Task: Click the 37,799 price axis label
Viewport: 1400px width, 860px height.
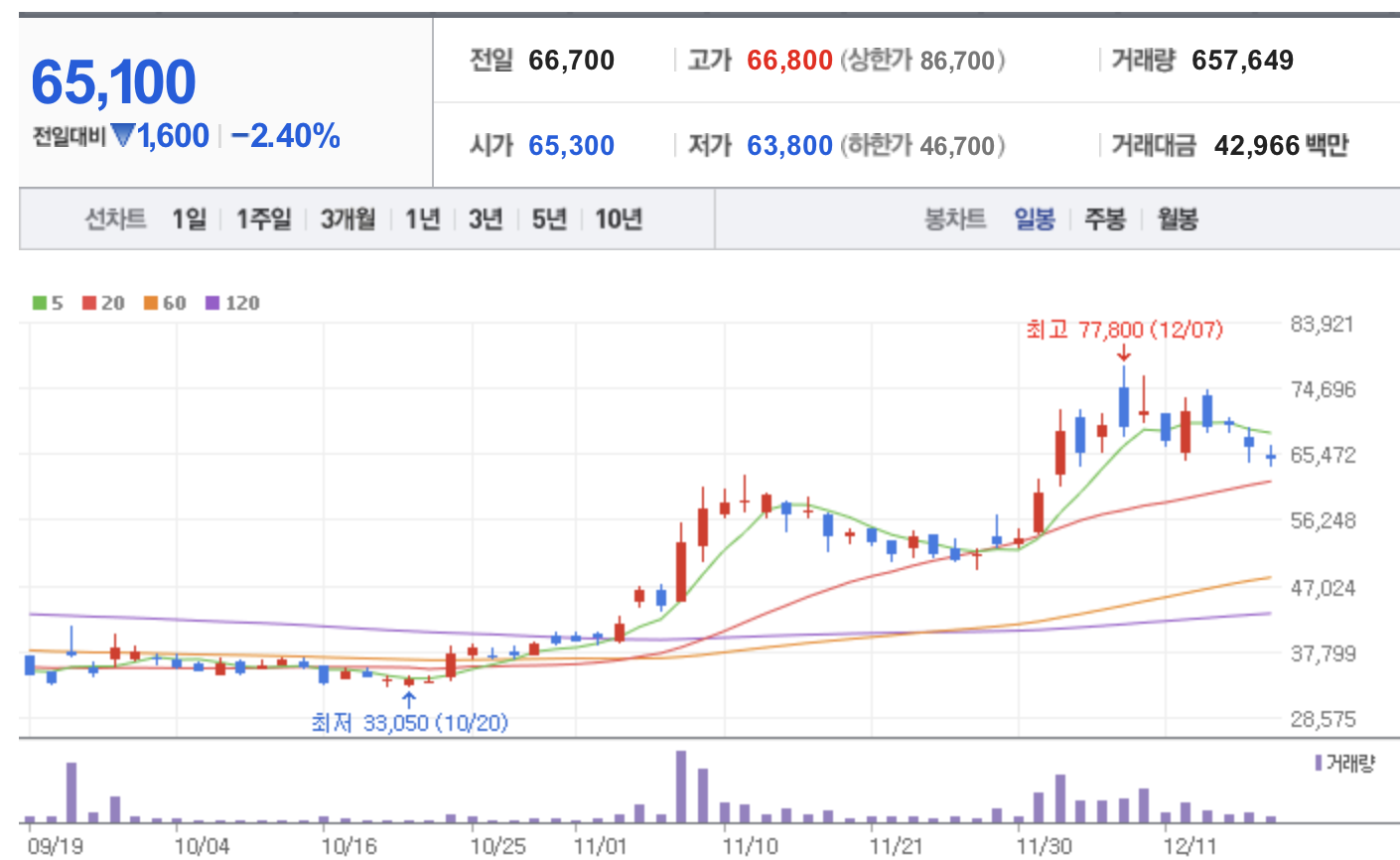Action: pos(1323,653)
